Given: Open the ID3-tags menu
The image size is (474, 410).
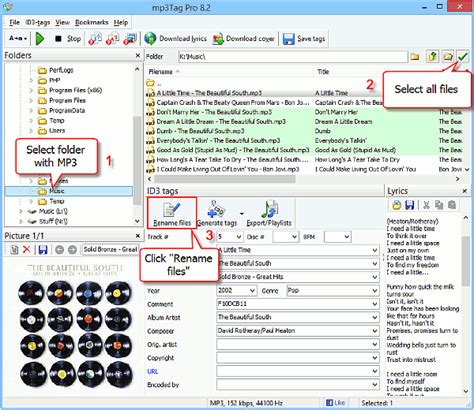Looking at the screenshot, I should (x=37, y=22).
